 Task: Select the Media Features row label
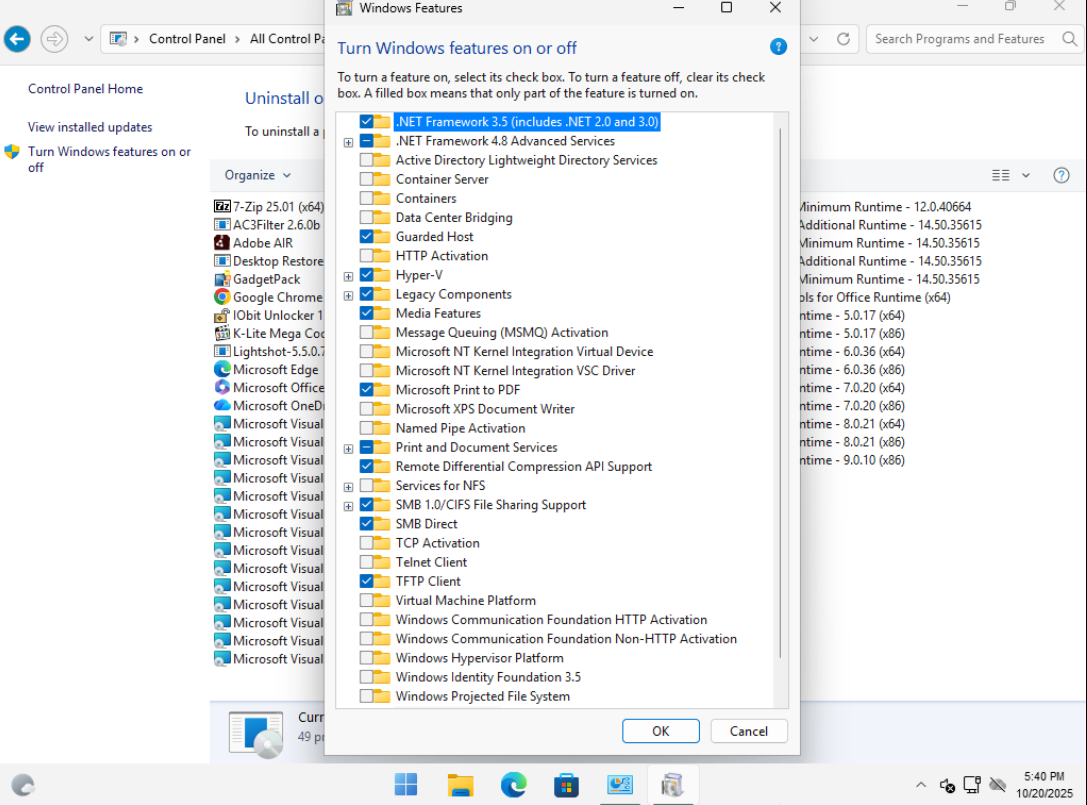438,313
